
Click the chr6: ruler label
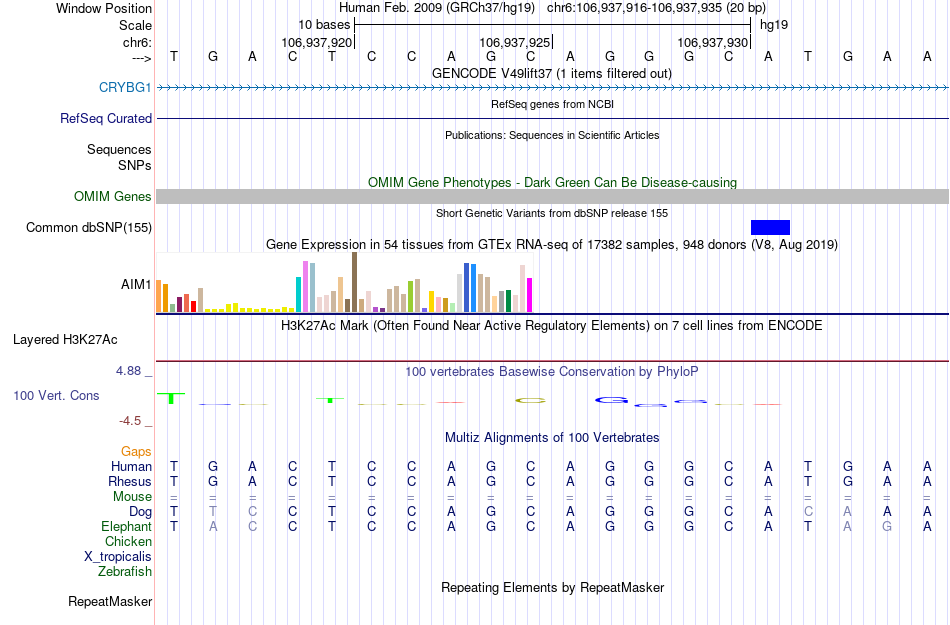(138, 42)
